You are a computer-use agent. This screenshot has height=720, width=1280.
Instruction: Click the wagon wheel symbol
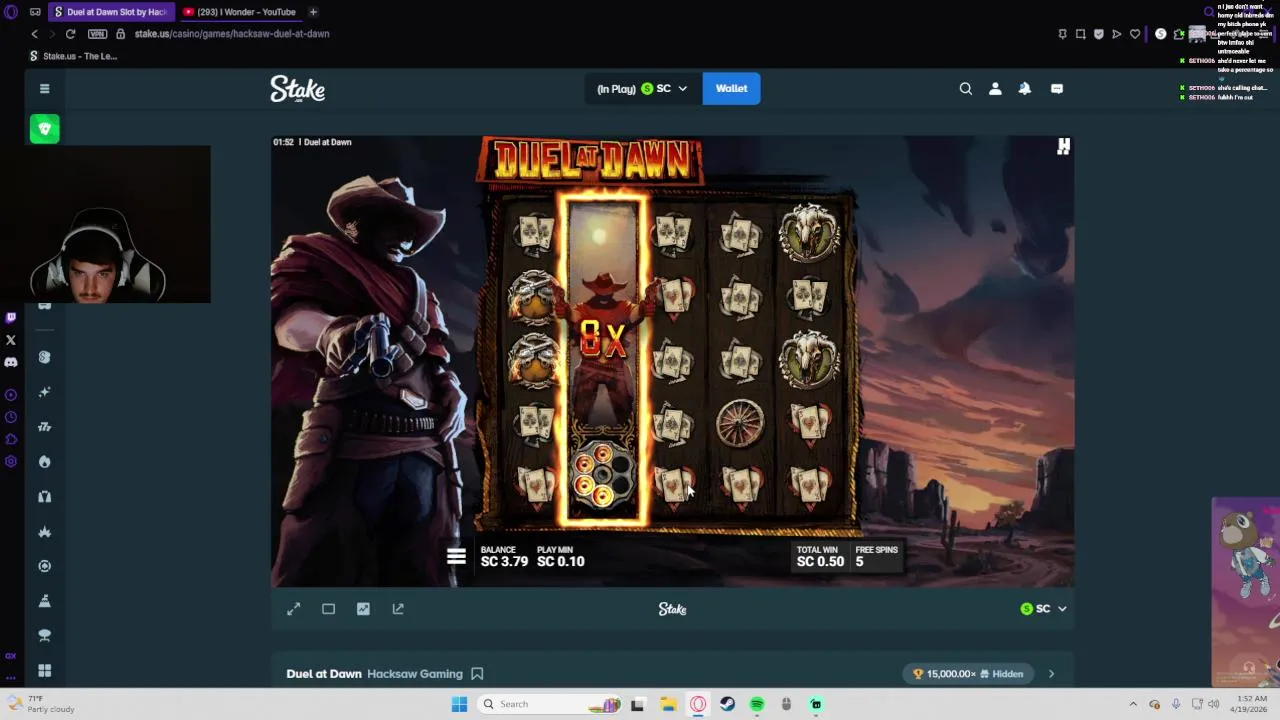740,422
